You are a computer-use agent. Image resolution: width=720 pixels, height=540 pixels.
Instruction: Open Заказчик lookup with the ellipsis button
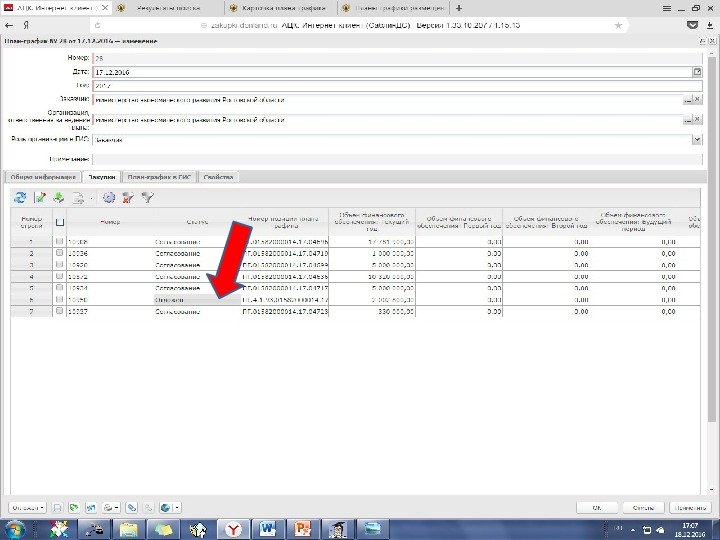687,99
